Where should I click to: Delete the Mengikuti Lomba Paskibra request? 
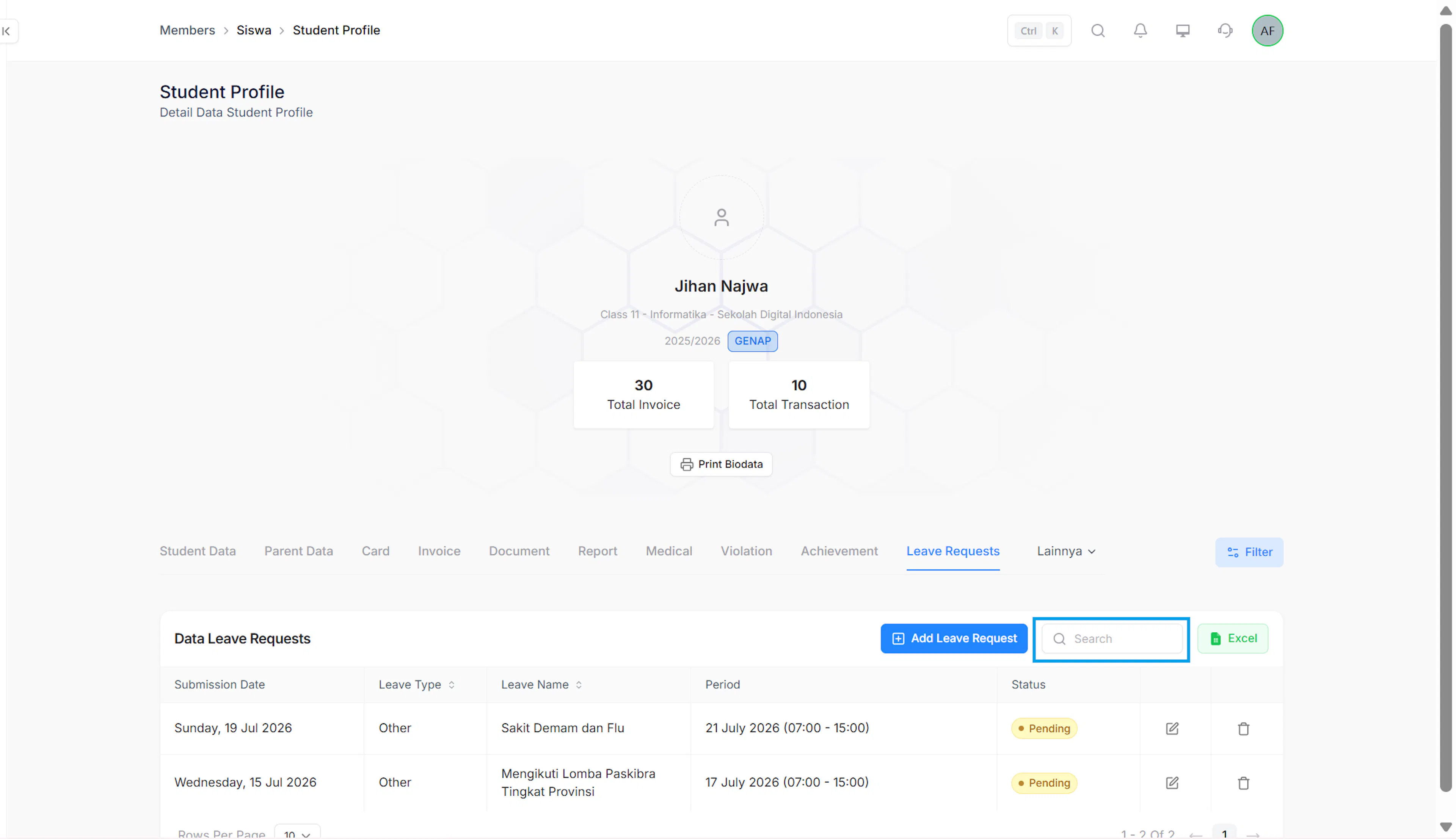coord(1243,783)
